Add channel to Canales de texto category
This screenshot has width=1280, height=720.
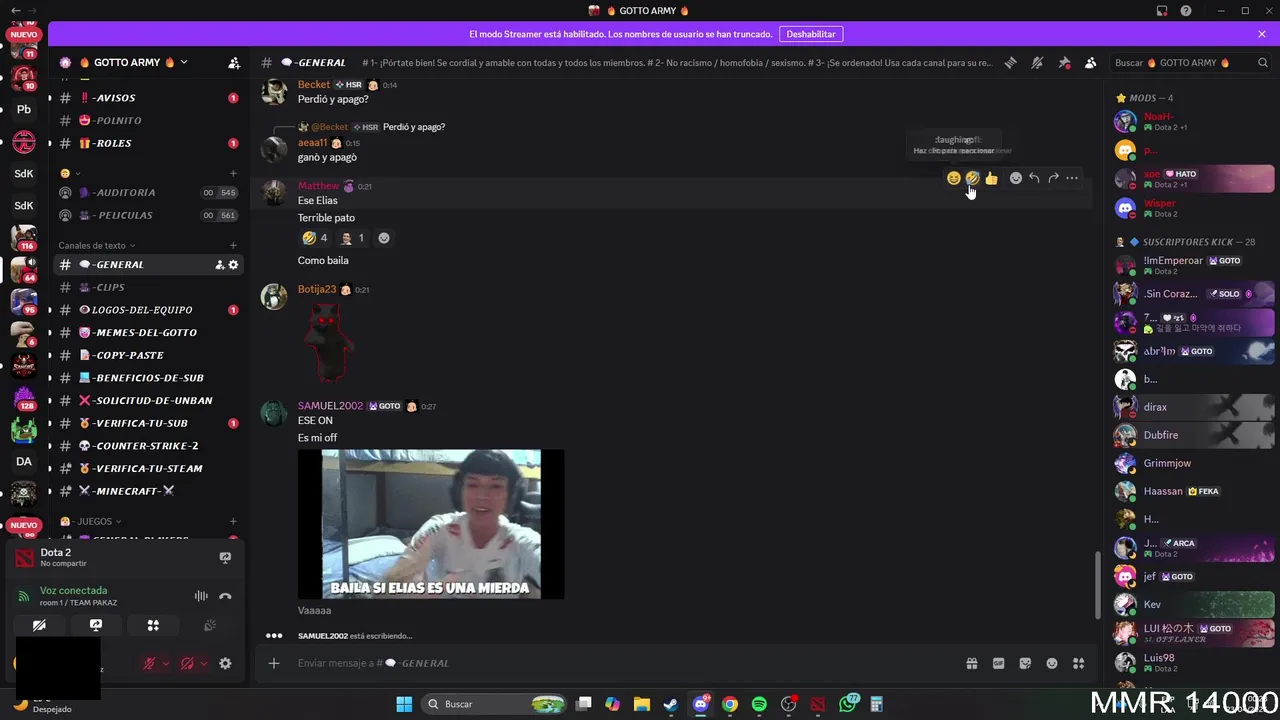tap(233, 245)
